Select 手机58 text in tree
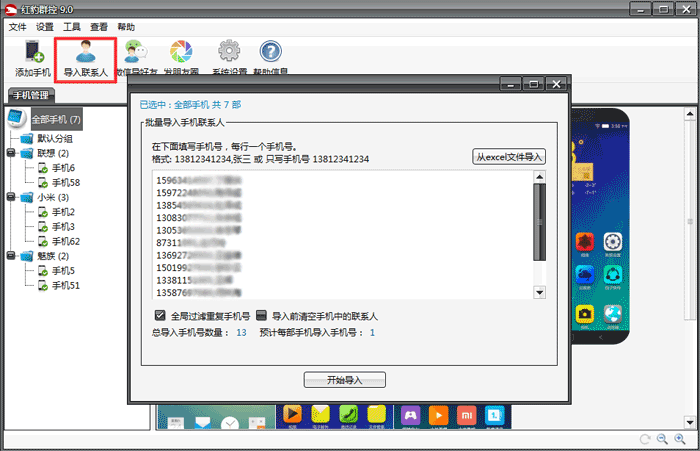Image resolution: width=700 pixels, height=451 pixels. point(66,183)
